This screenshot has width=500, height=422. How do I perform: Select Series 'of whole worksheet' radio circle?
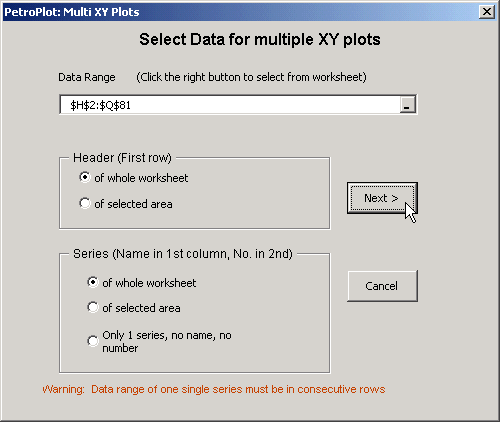click(93, 282)
